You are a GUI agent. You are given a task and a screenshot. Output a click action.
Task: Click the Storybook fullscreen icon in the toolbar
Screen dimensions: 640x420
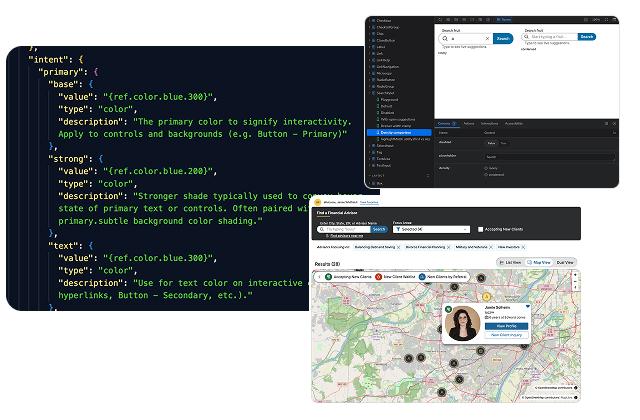607,20
